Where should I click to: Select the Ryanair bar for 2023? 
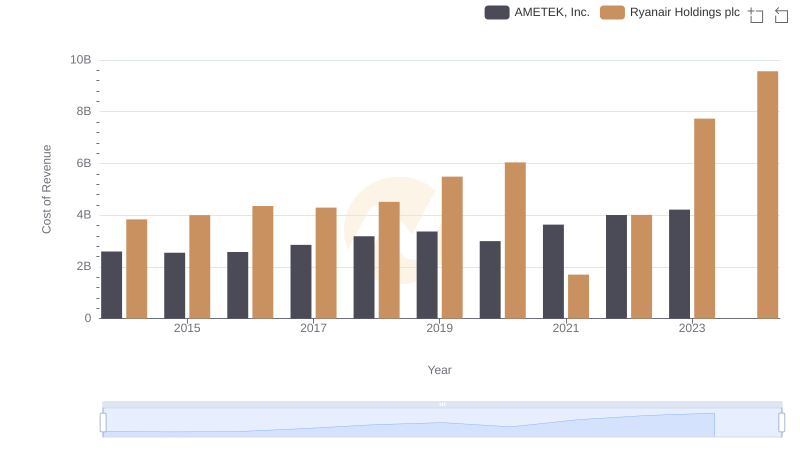point(704,219)
